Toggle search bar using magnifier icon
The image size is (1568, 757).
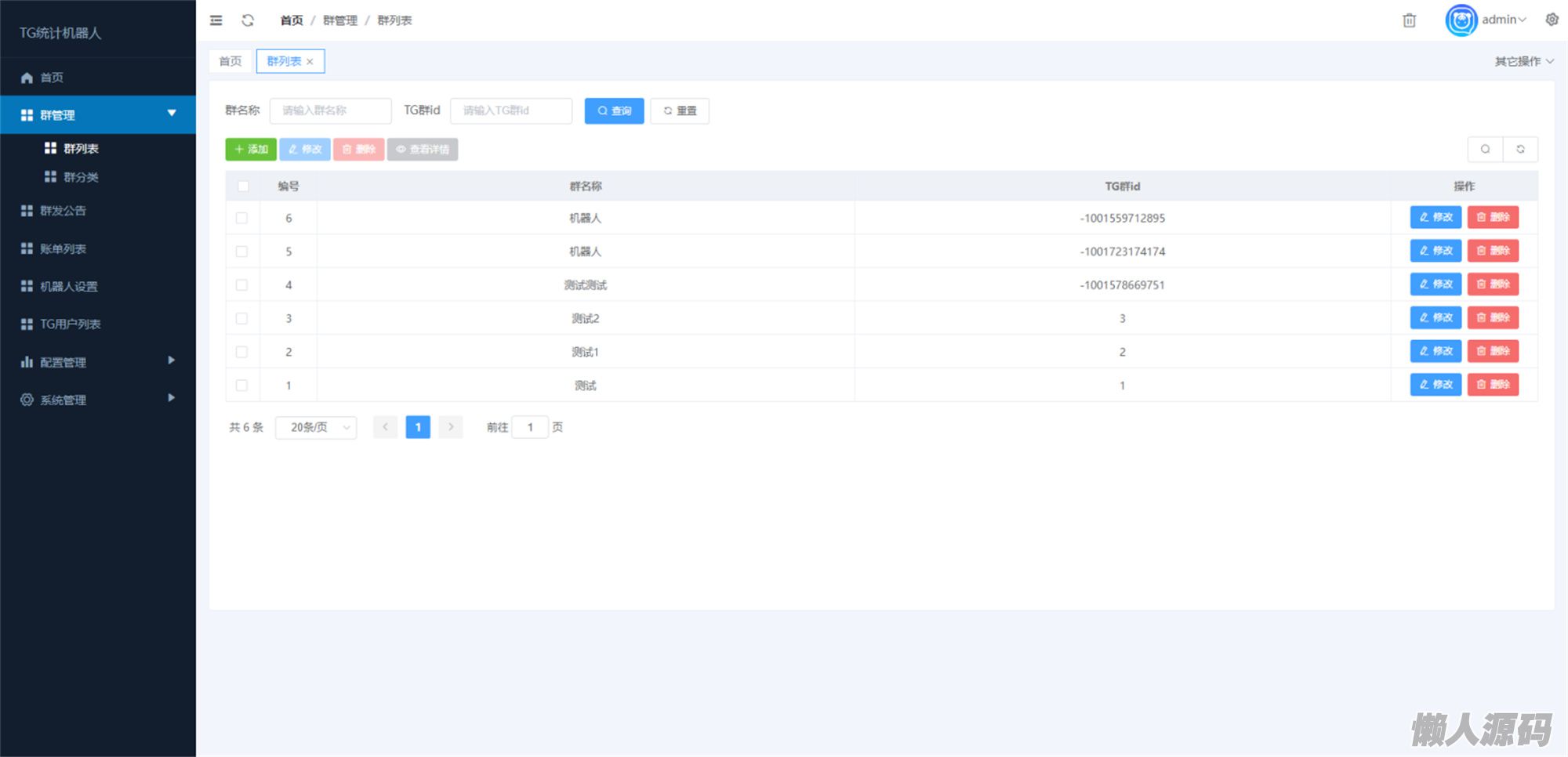point(1485,149)
